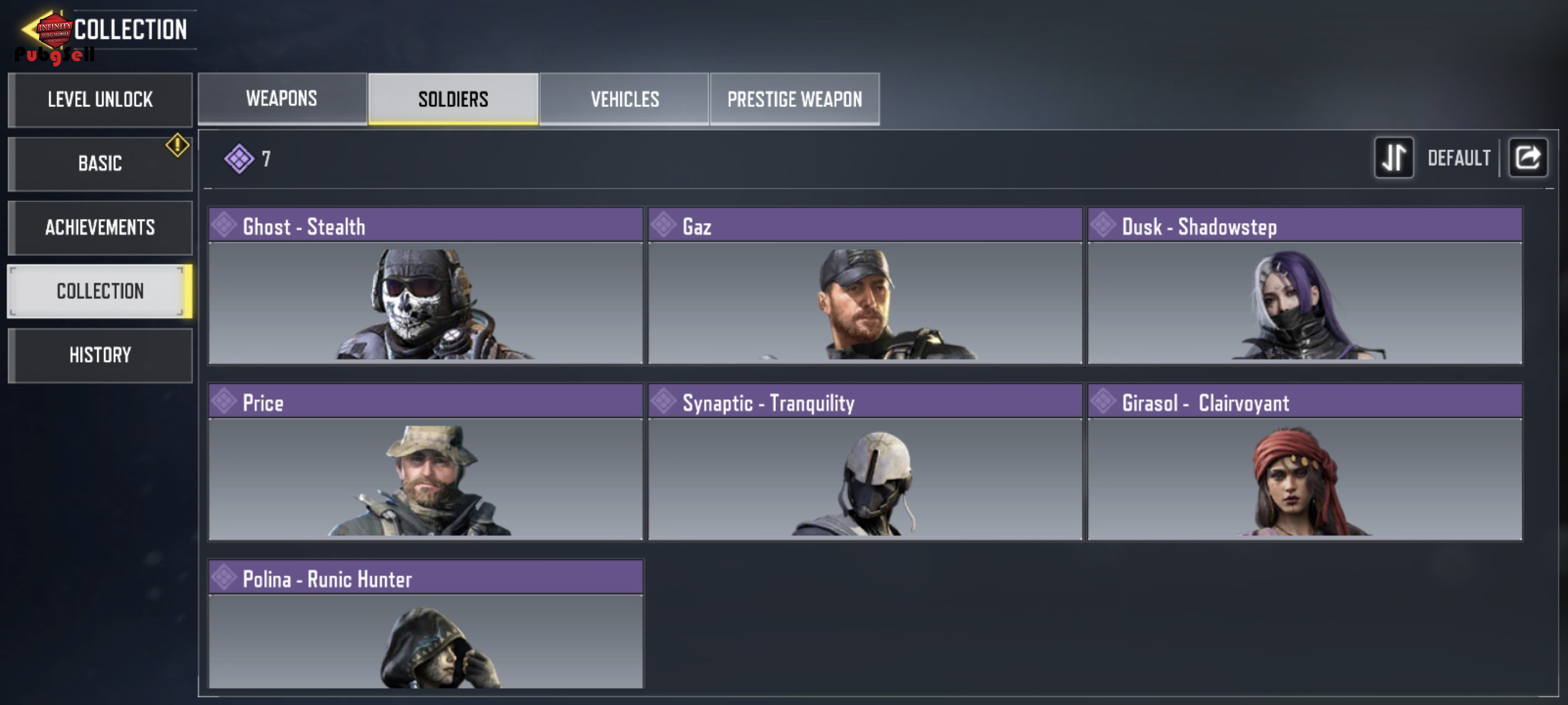1568x705 pixels.
Task: Click the sort order arrows icon
Action: pos(1393,158)
